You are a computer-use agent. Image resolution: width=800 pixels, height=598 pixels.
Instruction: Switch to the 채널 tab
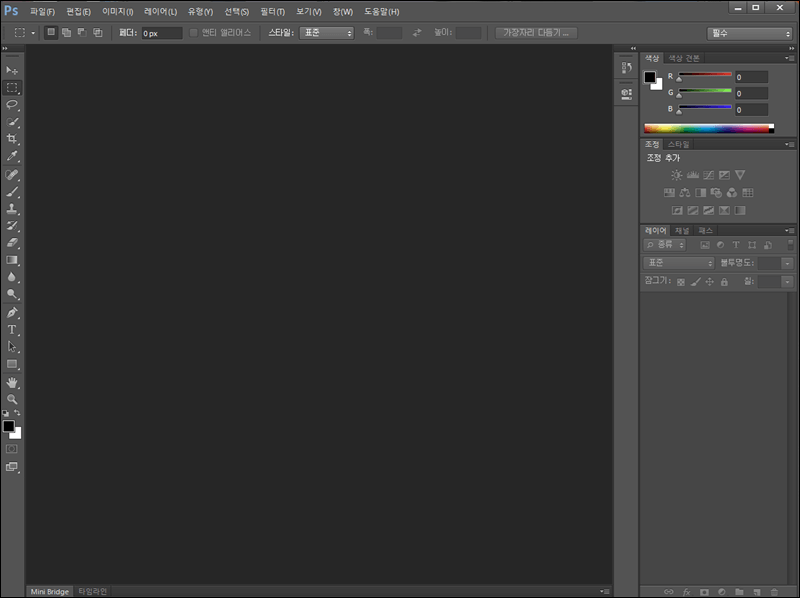[682, 231]
